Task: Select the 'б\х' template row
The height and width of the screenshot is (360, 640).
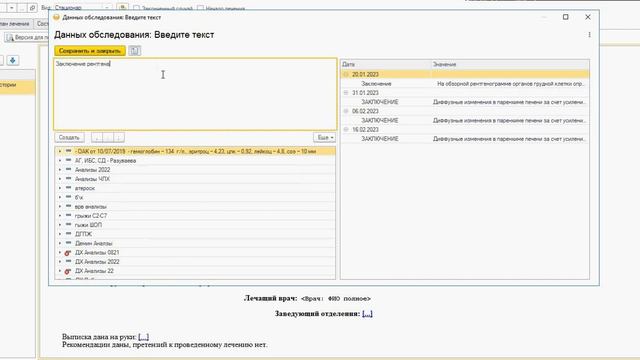Action: click(x=195, y=198)
